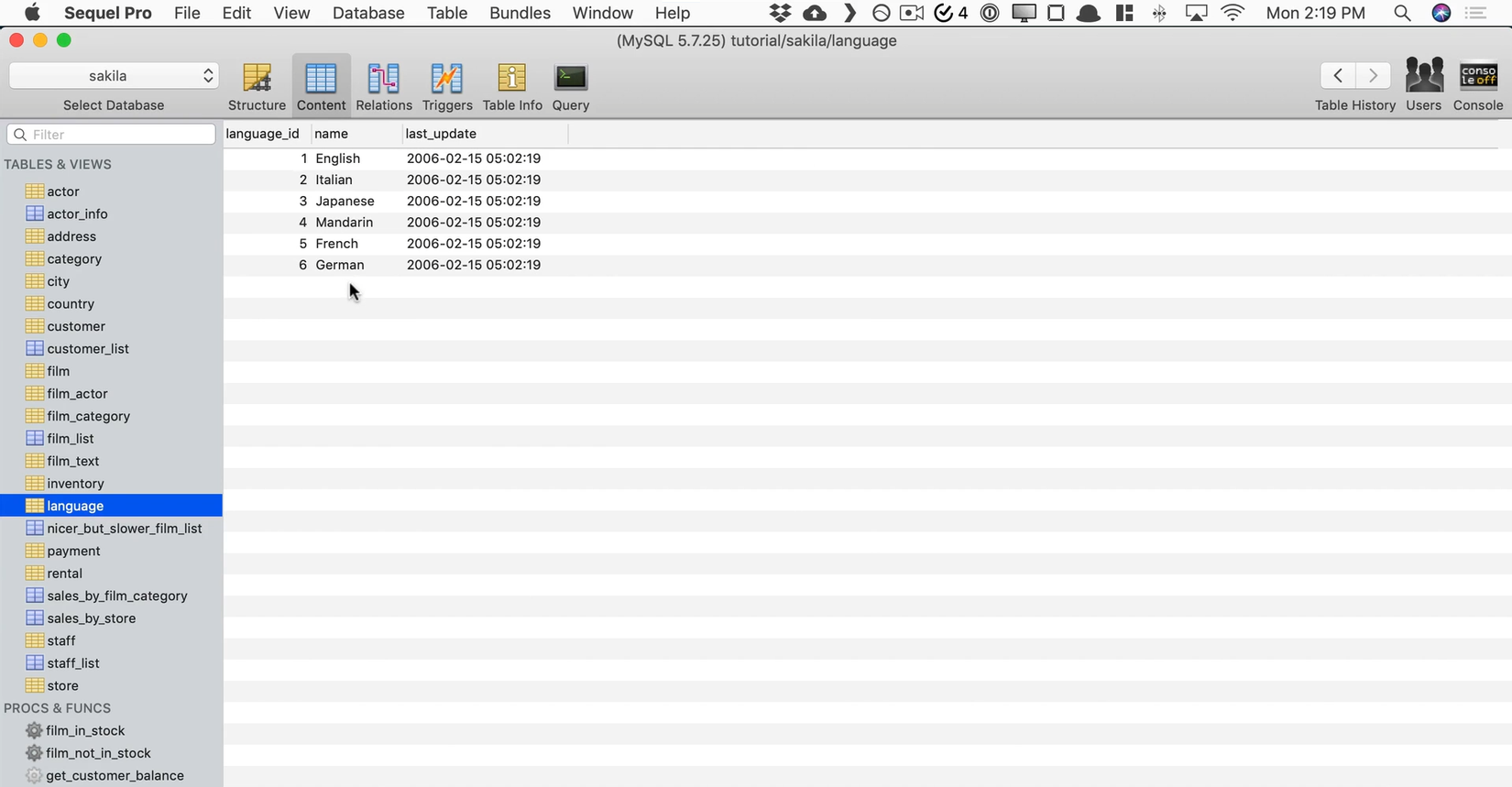Image resolution: width=1512 pixels, height=787 pixels.
Task: Open the Help menu
Action: (x=673, y=13)
